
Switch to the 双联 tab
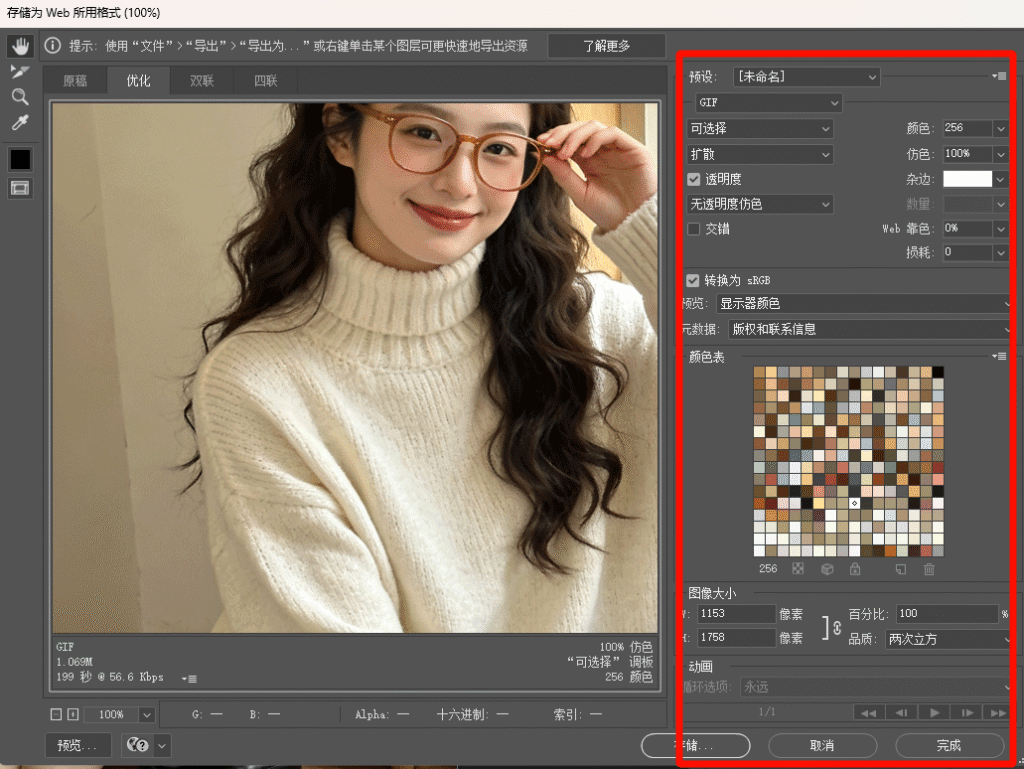click(202, 81)
